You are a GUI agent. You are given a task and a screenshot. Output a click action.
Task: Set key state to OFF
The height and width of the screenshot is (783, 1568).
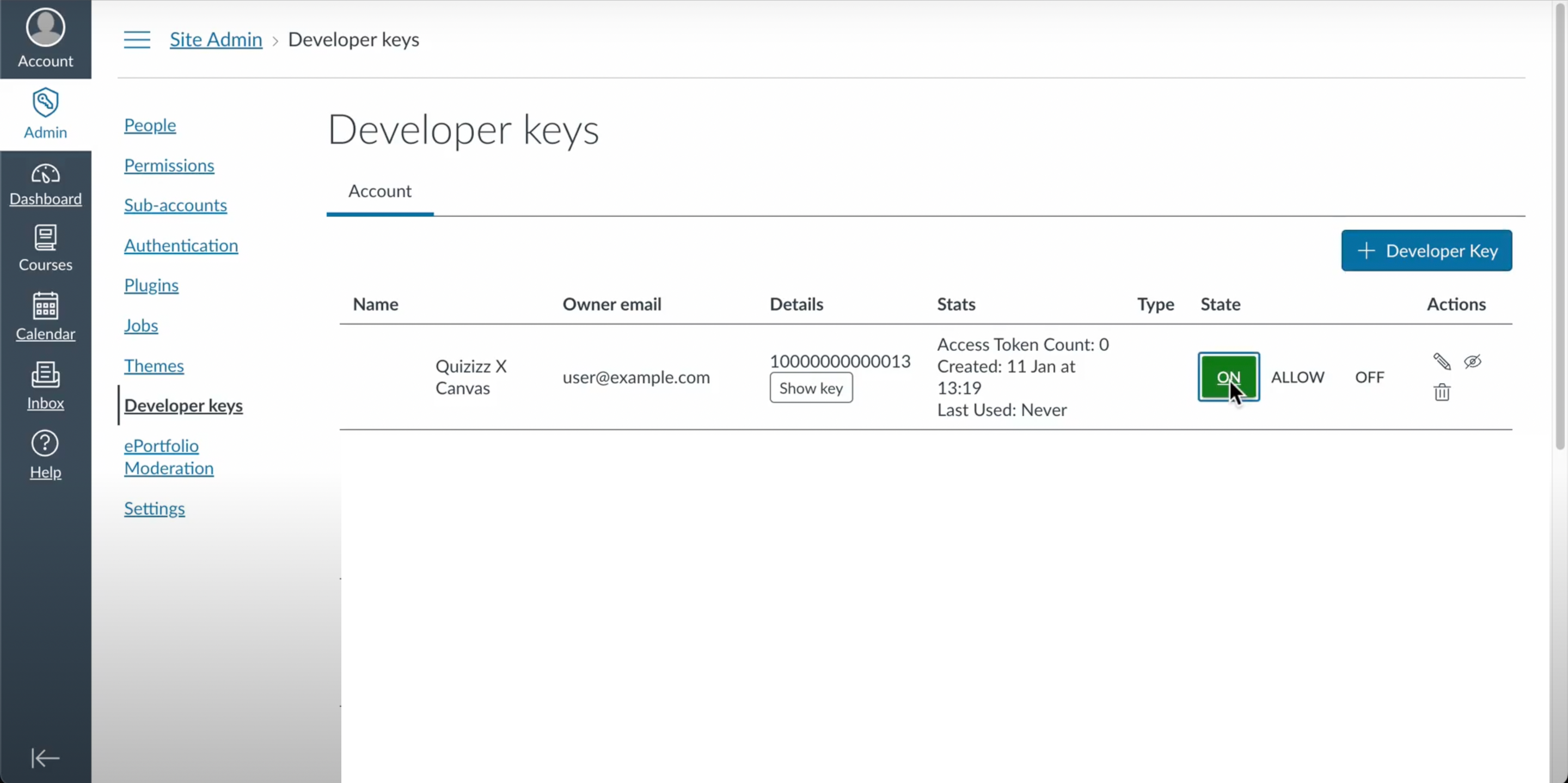(x=1369, y=377)
